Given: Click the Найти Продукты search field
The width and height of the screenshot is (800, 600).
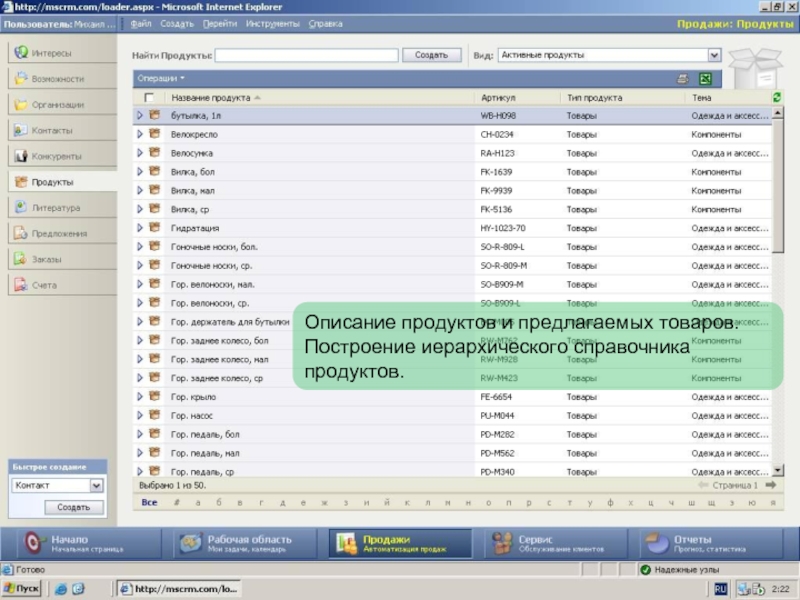Looking at the screenshot, I should pyautogui.click(x=307, y=55).
